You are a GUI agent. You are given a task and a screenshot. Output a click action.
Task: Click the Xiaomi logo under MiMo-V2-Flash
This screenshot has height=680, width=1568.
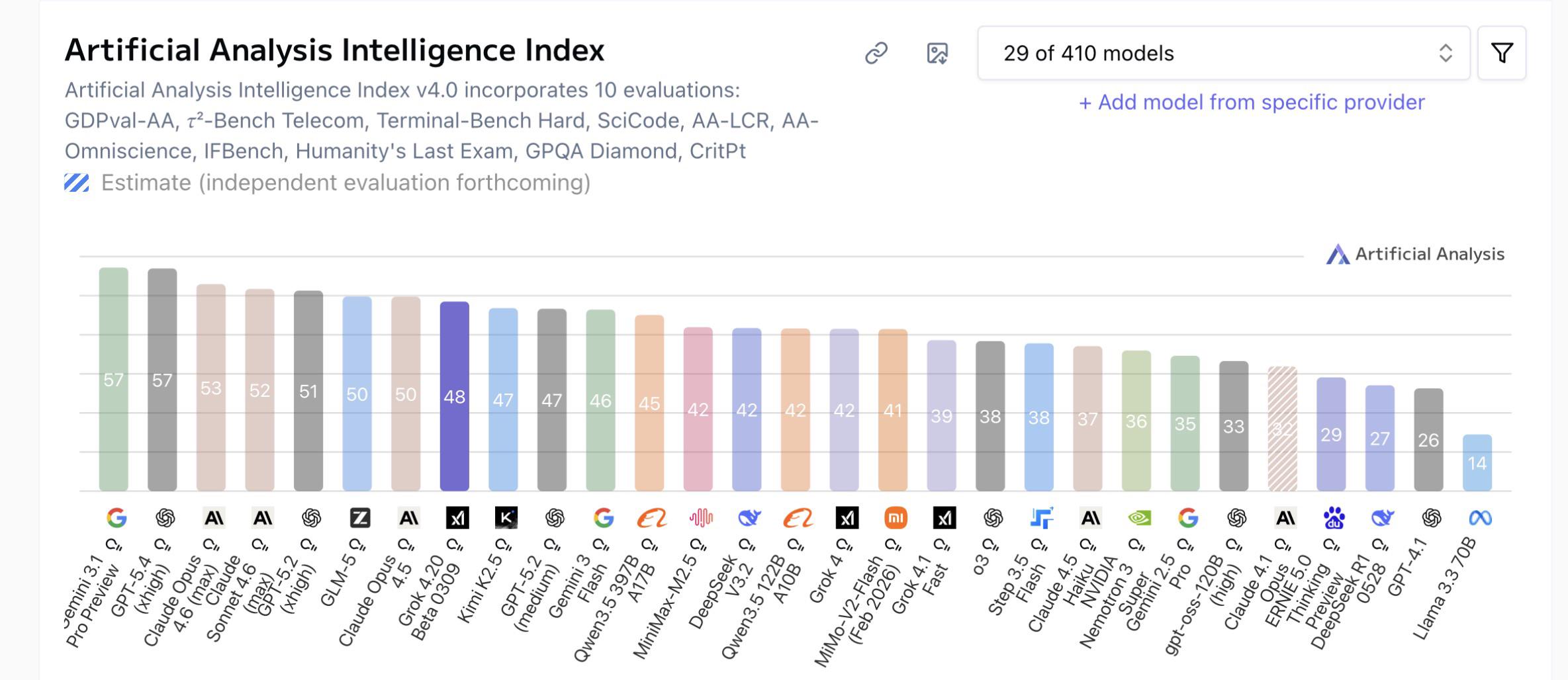coord(896,518)
